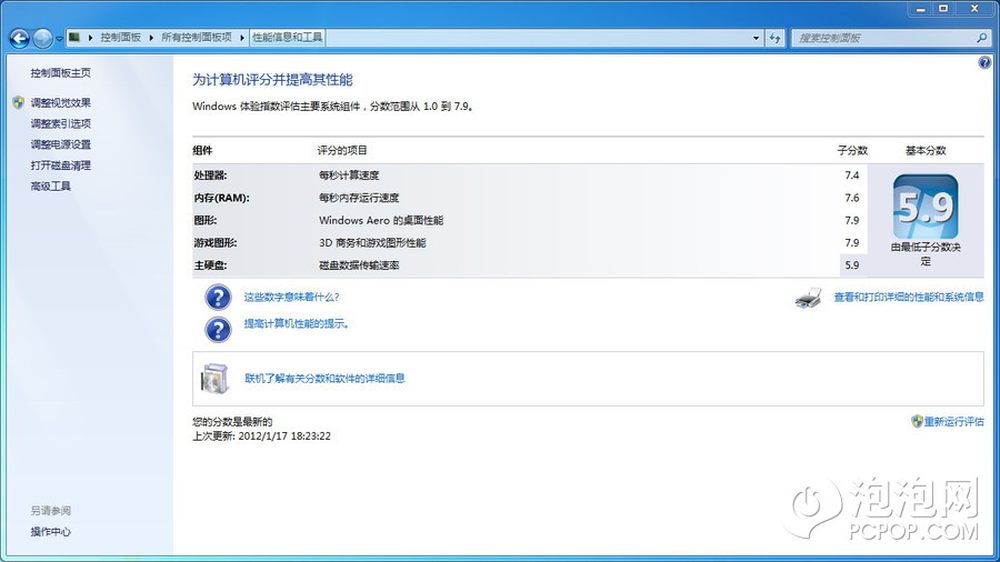Close the Control Panel window

pyautogui.click(x=974, y=9)
